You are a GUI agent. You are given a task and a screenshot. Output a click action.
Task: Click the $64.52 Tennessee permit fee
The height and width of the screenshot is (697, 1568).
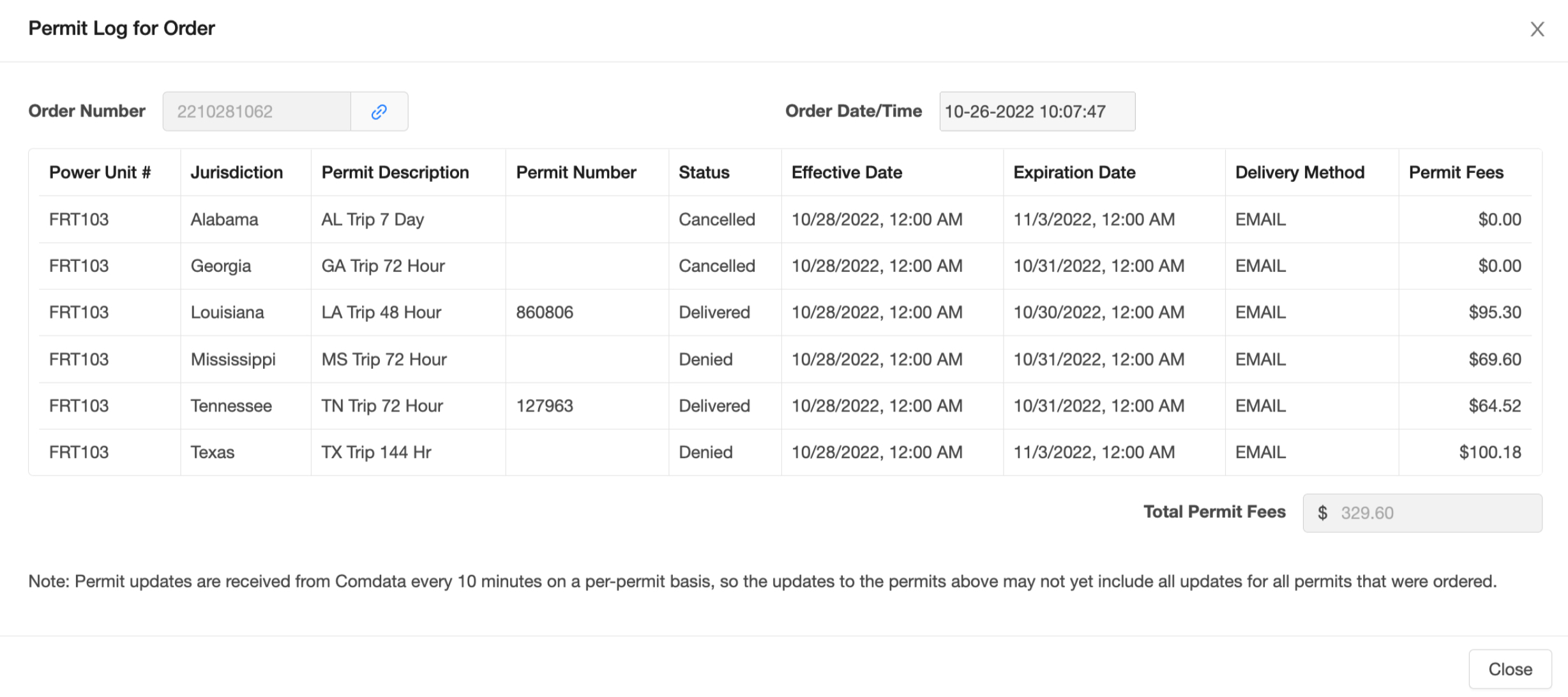[x=1495, y=406]
